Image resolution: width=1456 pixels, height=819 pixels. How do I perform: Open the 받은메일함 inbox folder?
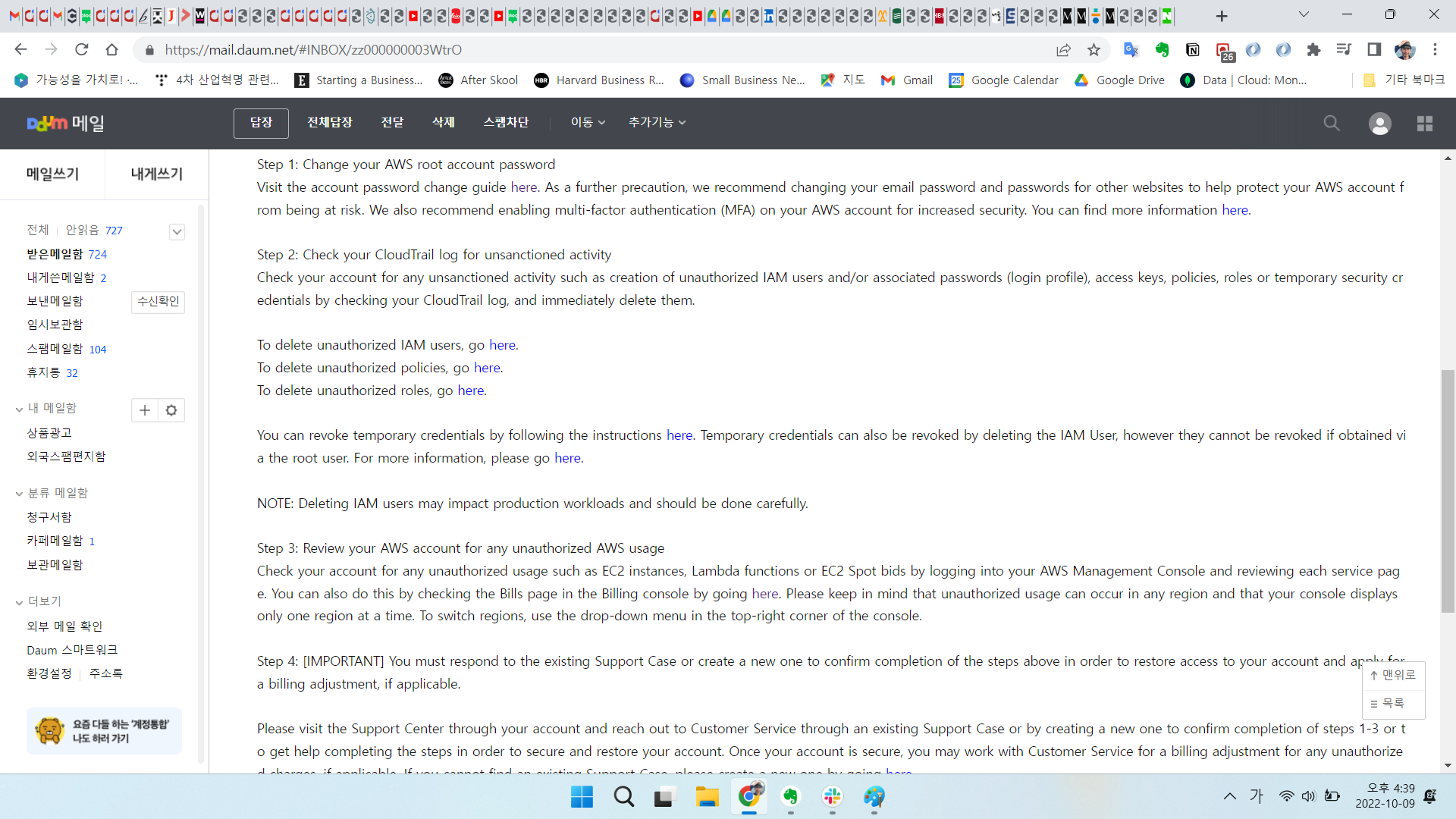click(55, 254)
